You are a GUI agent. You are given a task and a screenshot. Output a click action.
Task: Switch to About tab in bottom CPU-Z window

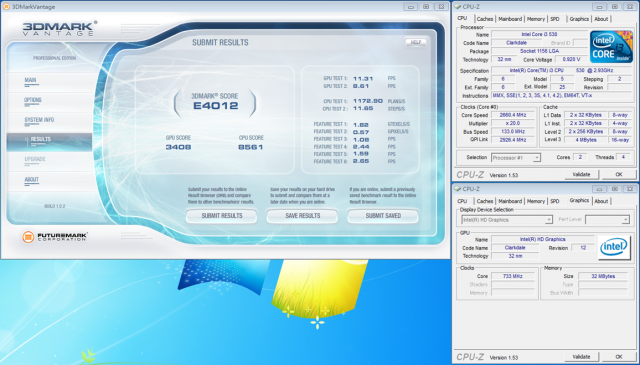tap(601, 201)
